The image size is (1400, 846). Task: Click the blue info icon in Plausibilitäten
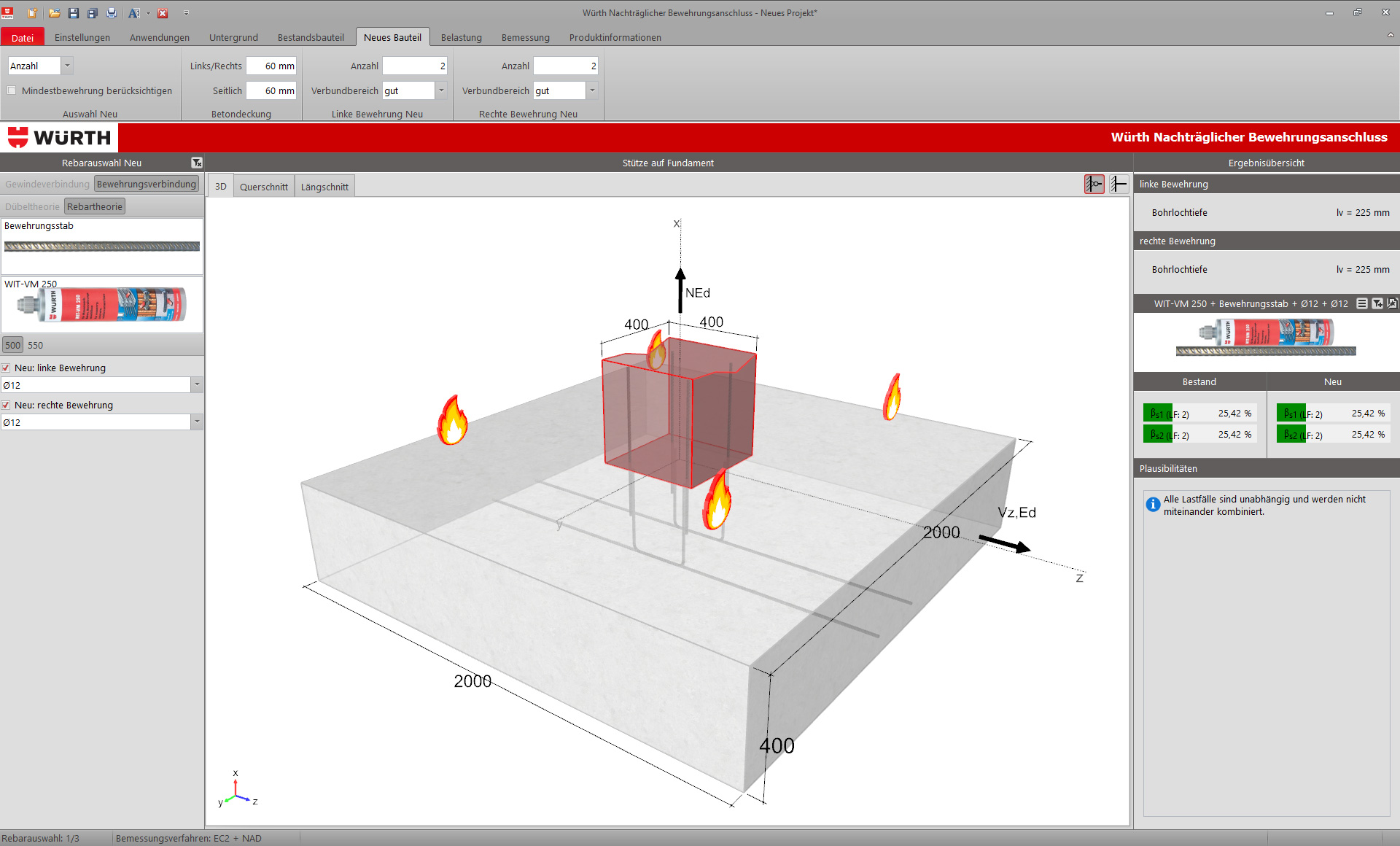(1153, 505)
